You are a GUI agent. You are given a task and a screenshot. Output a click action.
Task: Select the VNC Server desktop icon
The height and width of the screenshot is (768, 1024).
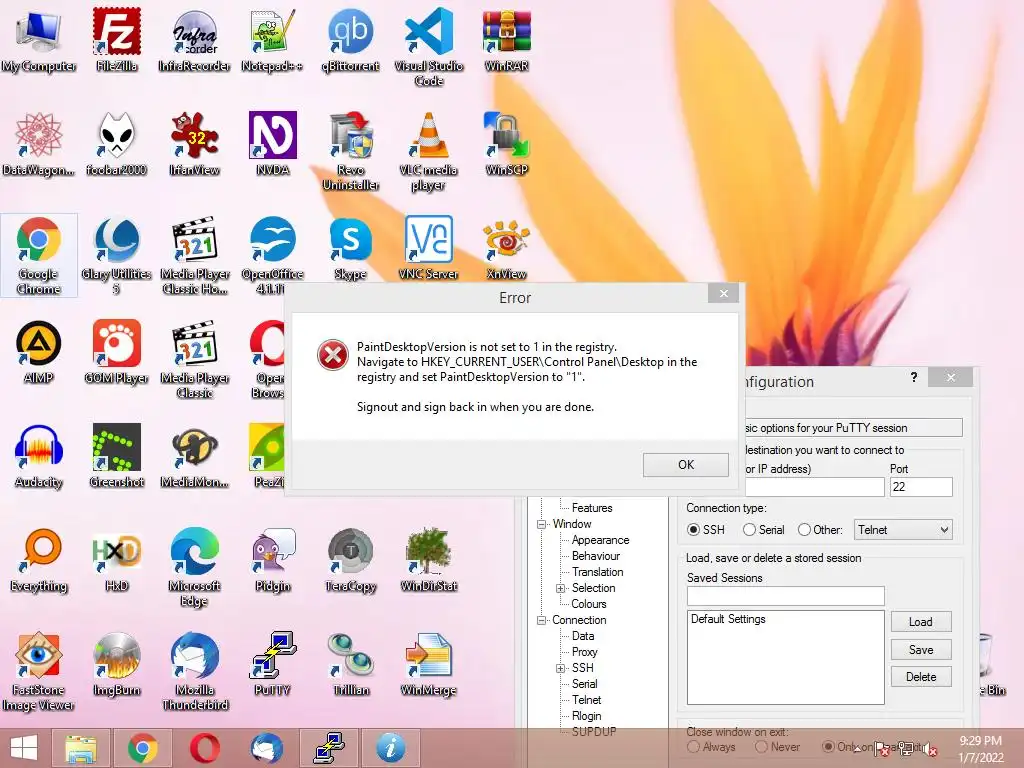tap(429, 248)
